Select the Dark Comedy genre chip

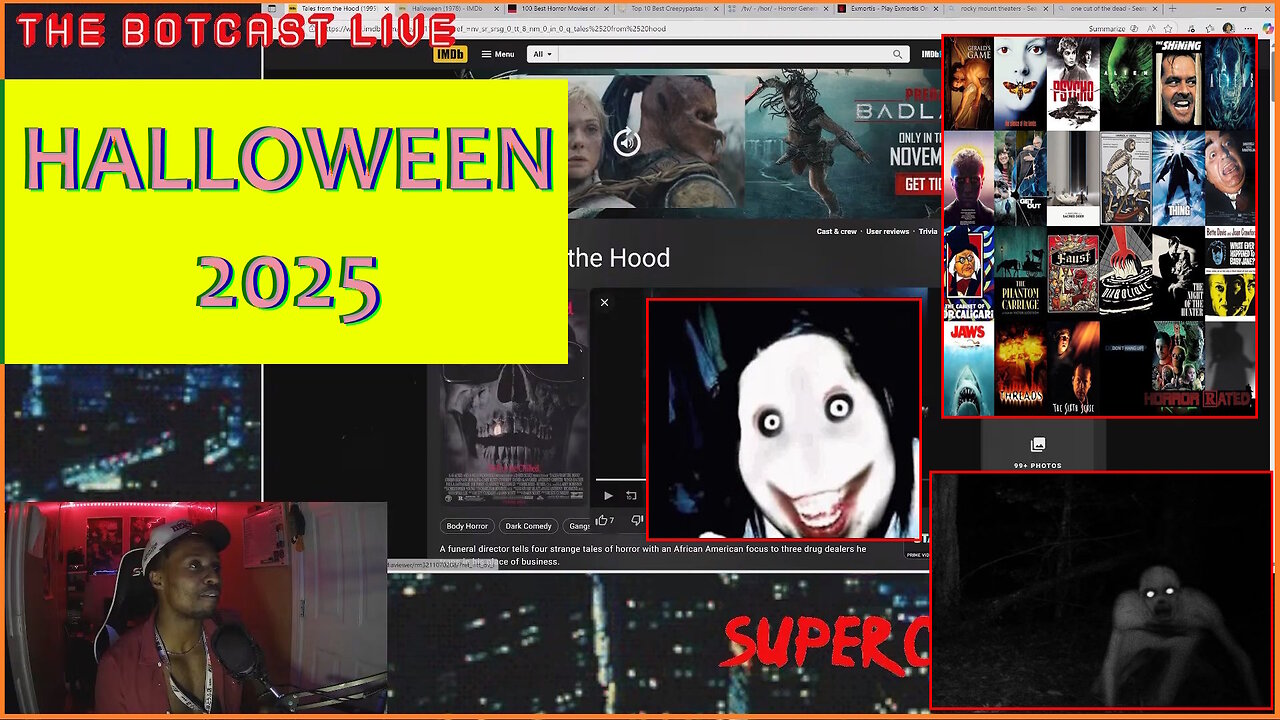[x=528, y=526]
